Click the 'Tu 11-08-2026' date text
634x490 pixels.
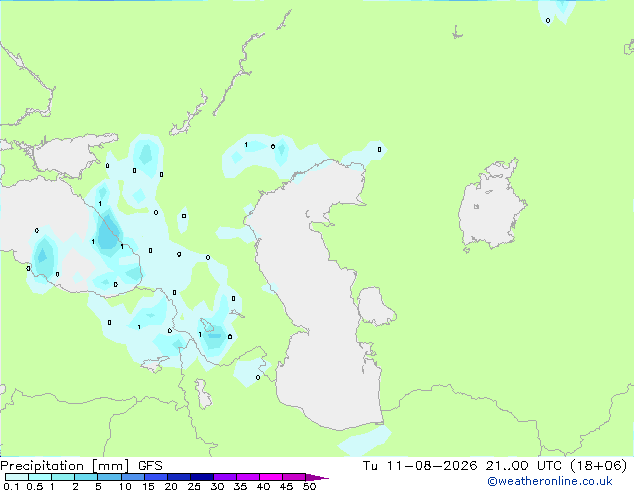coord(420,466)
